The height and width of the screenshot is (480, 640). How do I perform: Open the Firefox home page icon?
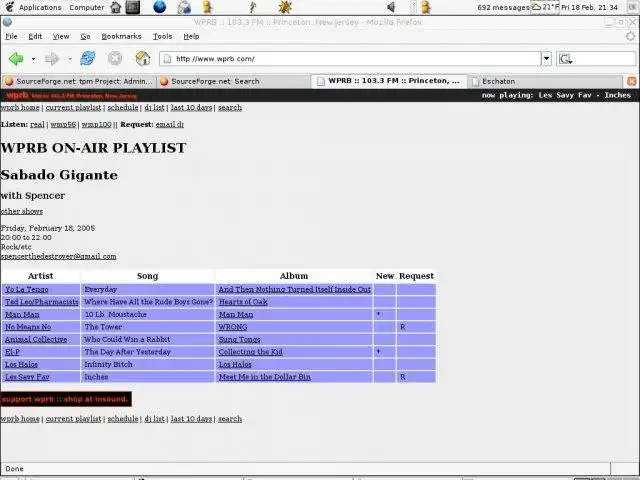143,58
